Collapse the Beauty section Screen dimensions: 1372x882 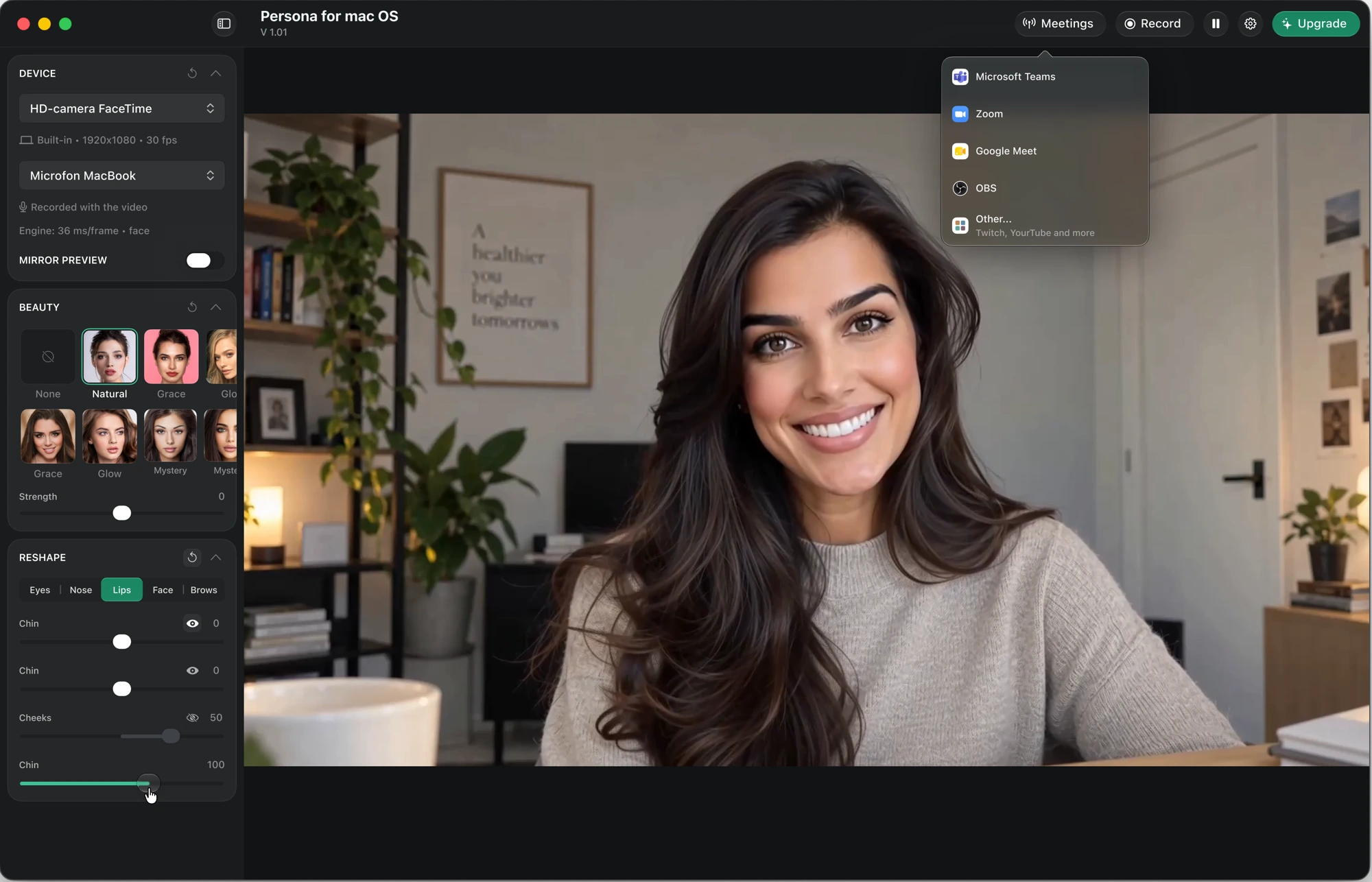coord(216,307)
